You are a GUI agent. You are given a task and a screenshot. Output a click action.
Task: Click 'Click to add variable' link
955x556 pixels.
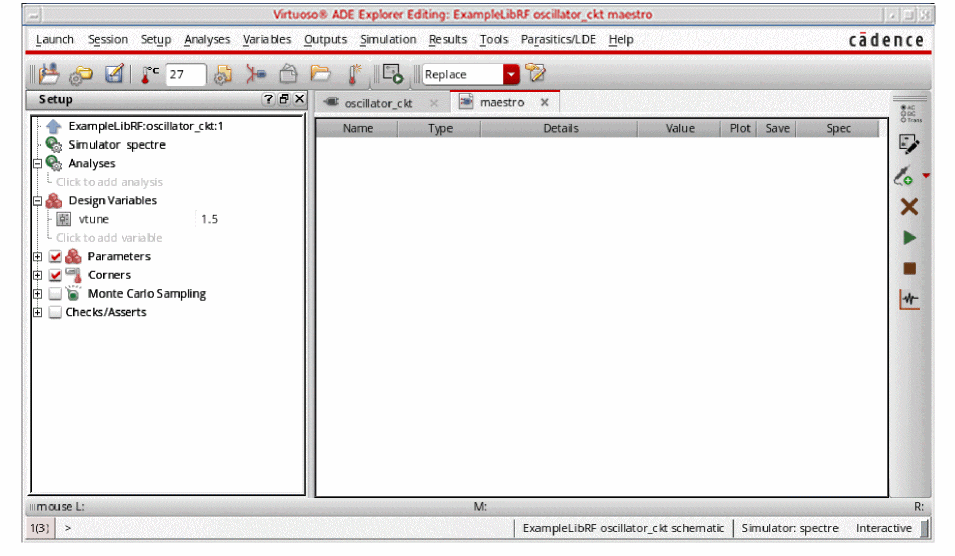click(109, 238)
